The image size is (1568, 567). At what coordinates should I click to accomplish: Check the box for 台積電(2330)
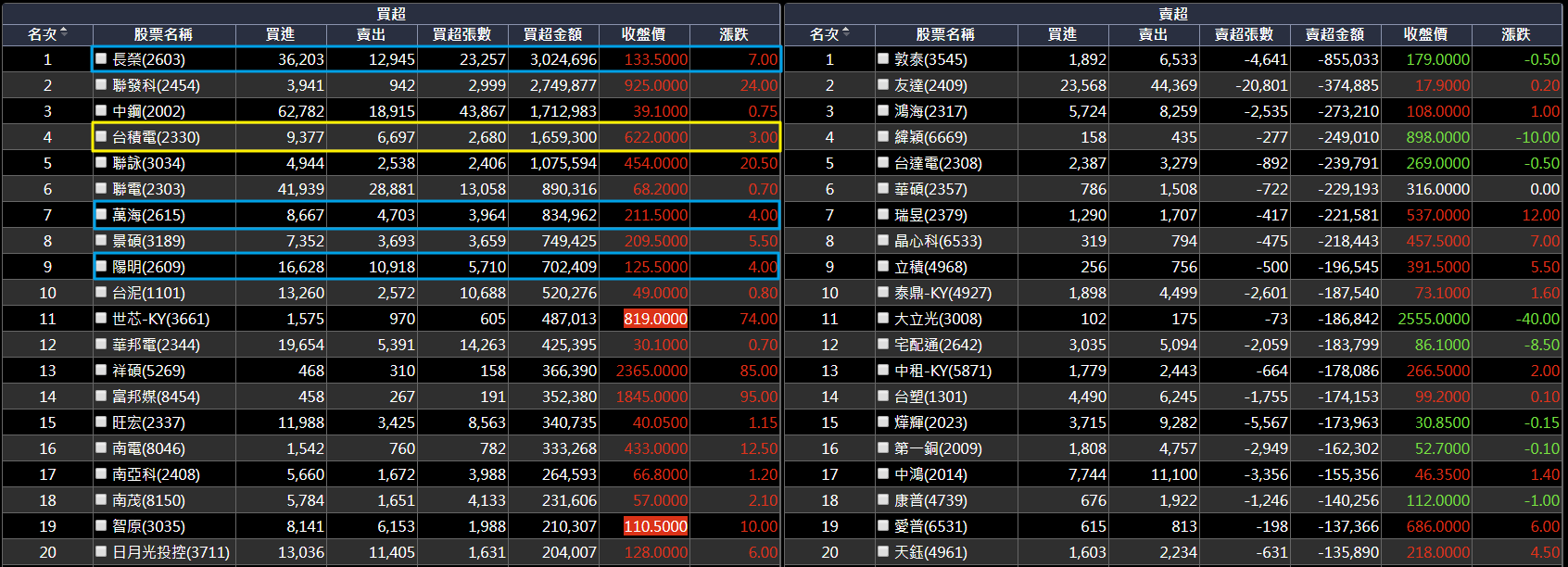pos(102,136)
